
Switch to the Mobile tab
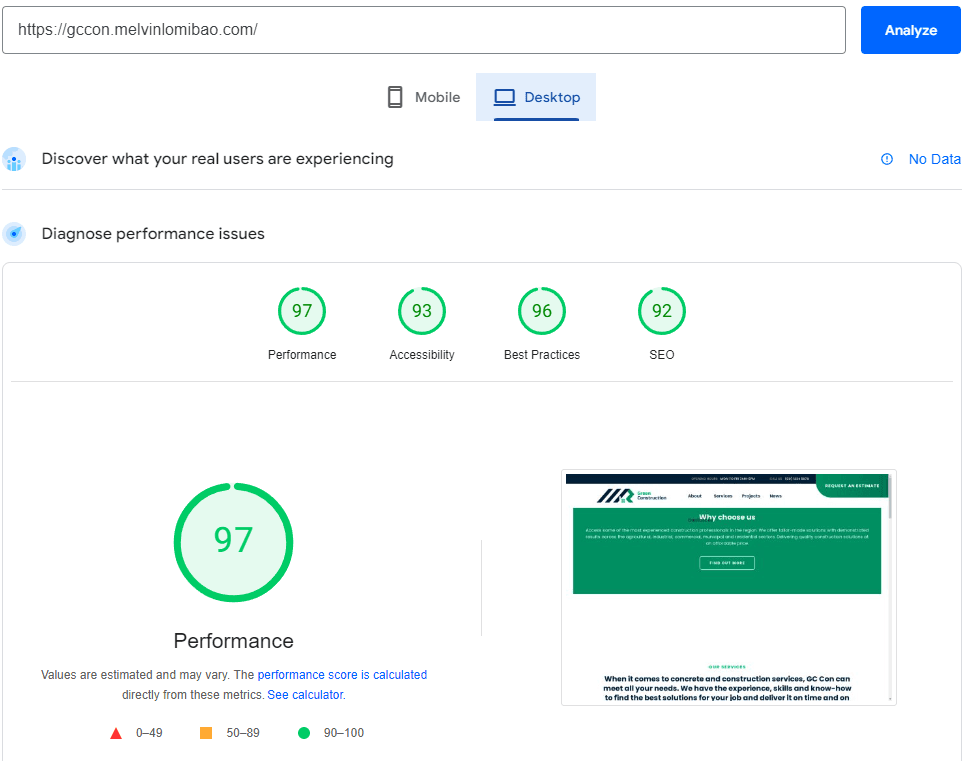[x=424, y=97]
